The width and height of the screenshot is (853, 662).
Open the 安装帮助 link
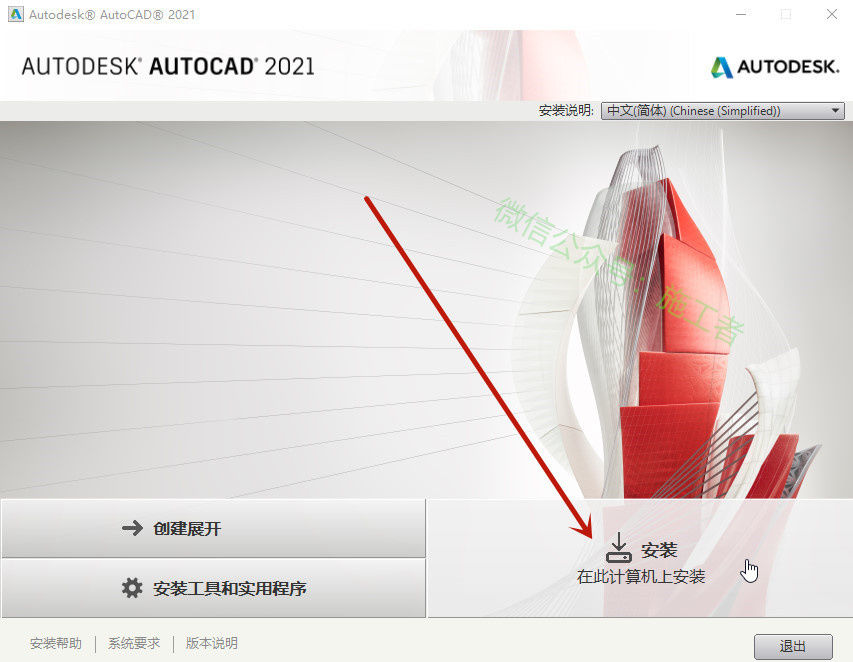coord(55,644)
